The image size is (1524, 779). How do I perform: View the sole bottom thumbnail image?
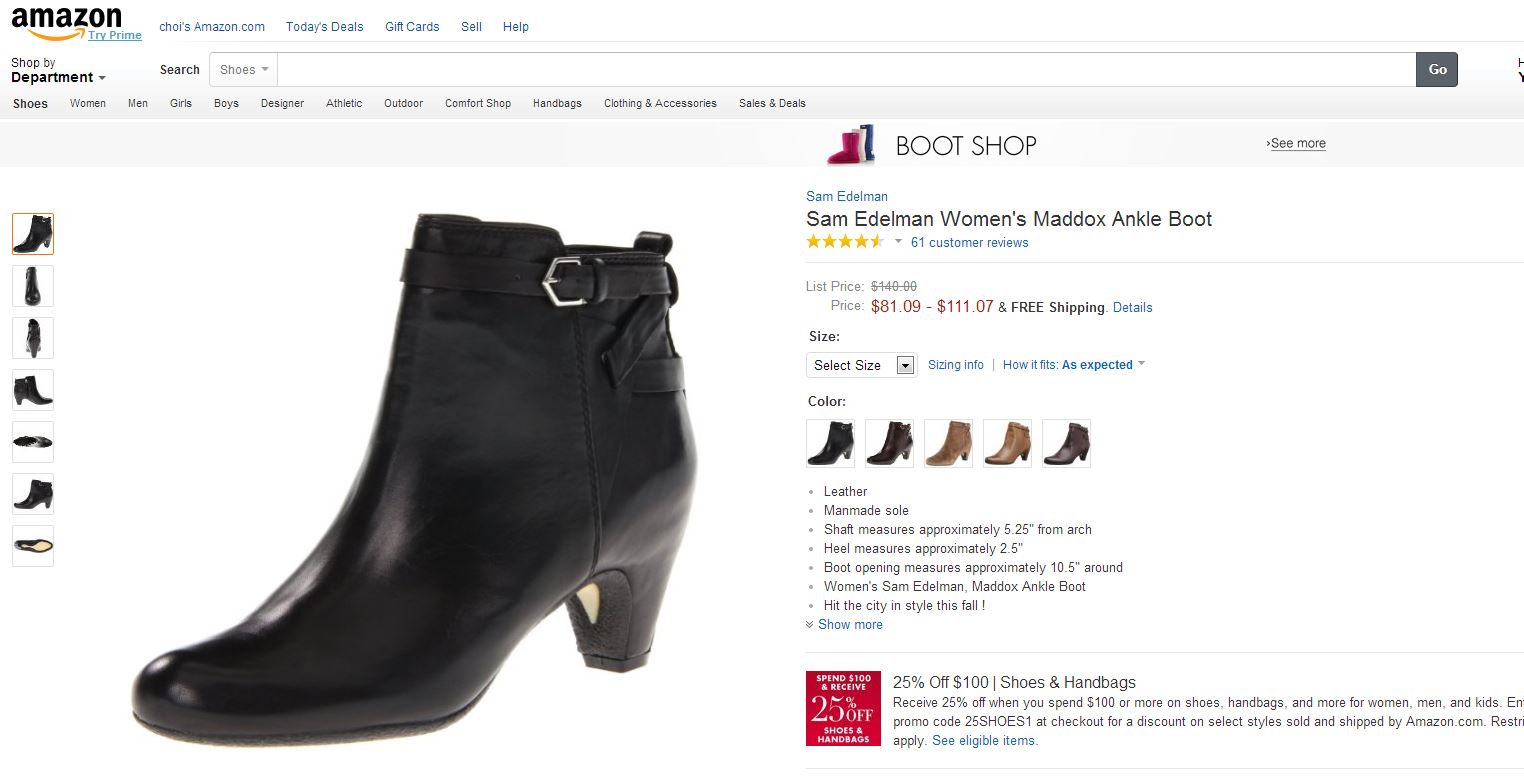pos(33,546)
